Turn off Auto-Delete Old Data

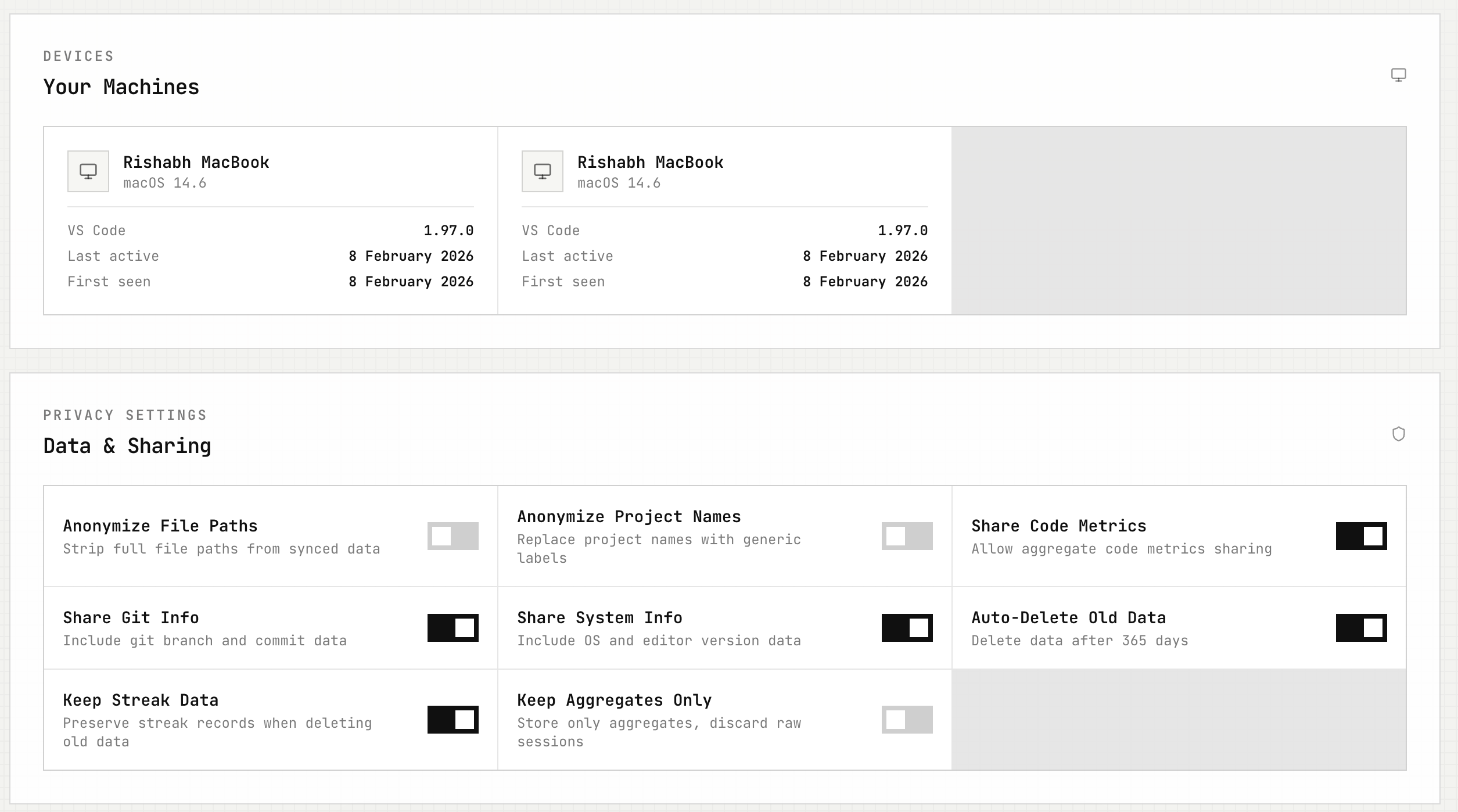[x=1362, y=628]
